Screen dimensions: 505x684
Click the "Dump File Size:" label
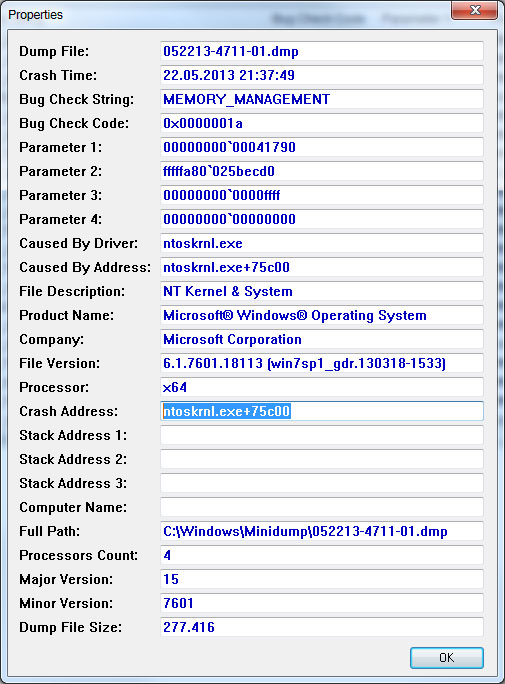[x=71, y=627]
